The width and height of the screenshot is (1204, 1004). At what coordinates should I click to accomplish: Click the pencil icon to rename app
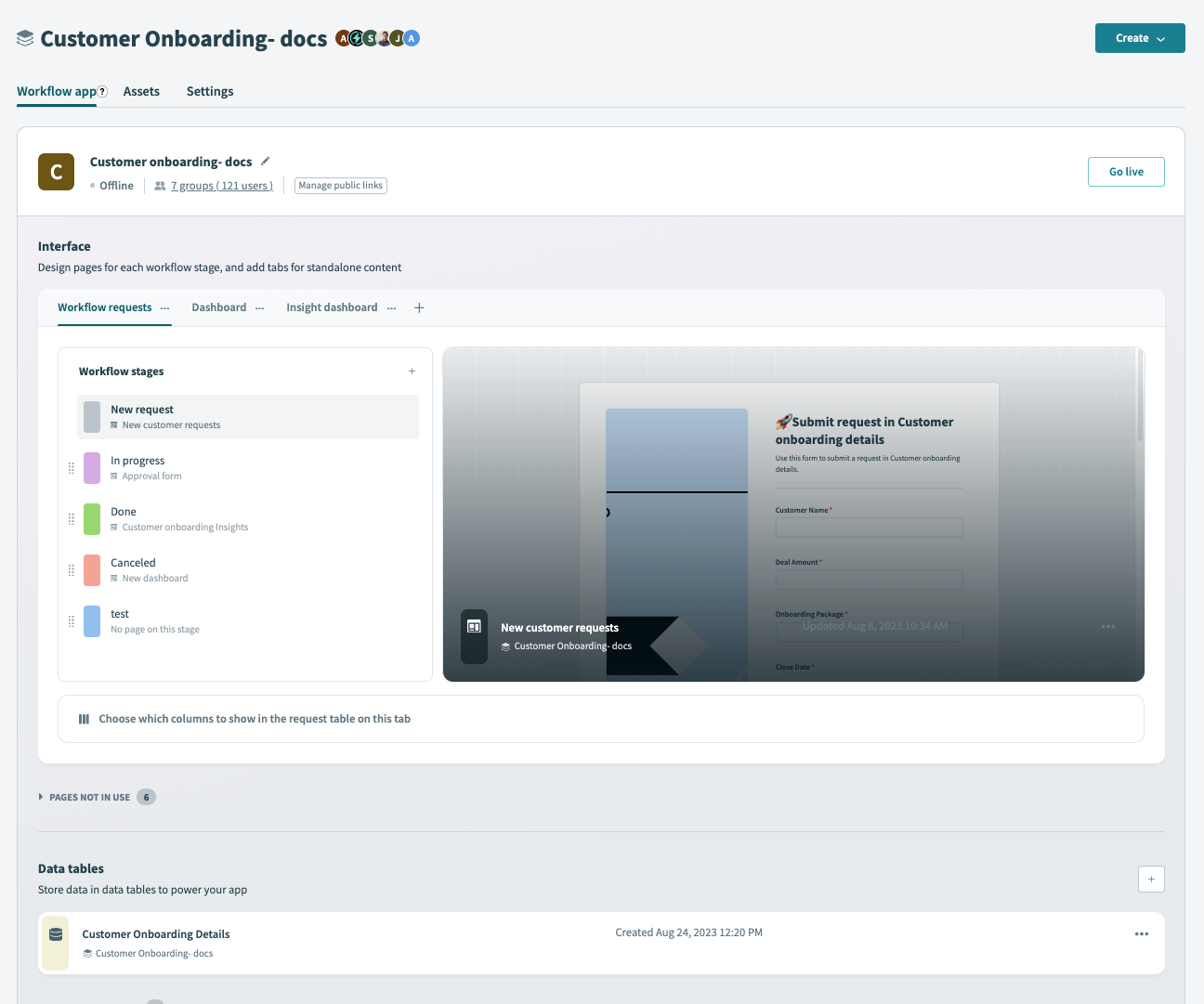pyautogui.click(x=265, y=161)
